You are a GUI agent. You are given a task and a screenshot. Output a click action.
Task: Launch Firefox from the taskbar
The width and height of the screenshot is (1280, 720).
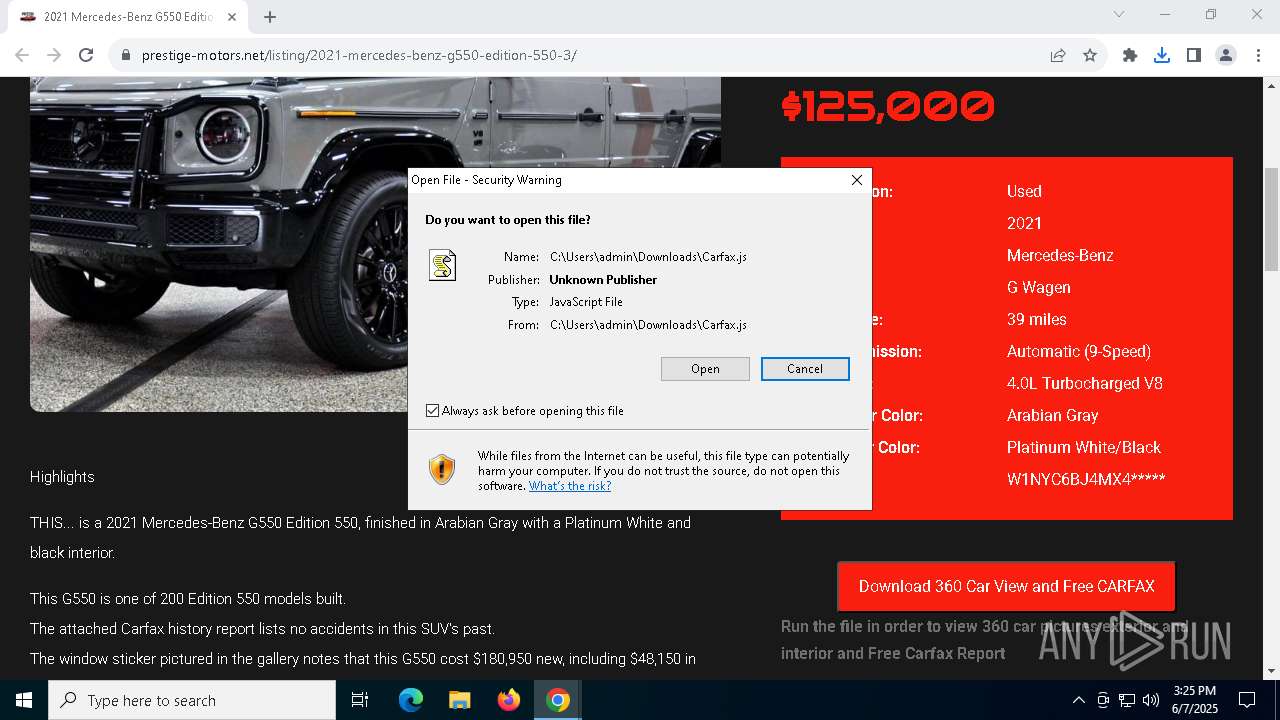click(509, 700)
